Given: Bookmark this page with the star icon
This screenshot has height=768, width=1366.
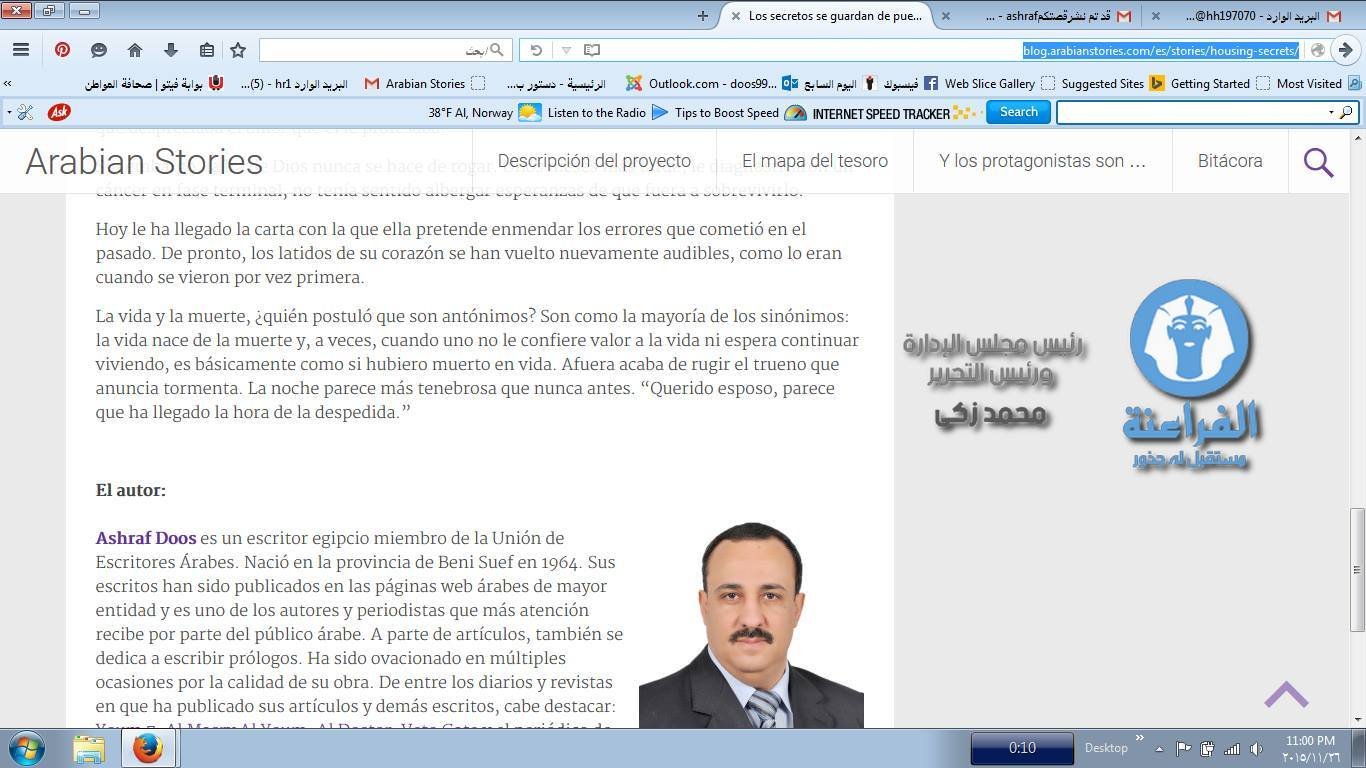Looking at the screenshot, I should 238,50.
